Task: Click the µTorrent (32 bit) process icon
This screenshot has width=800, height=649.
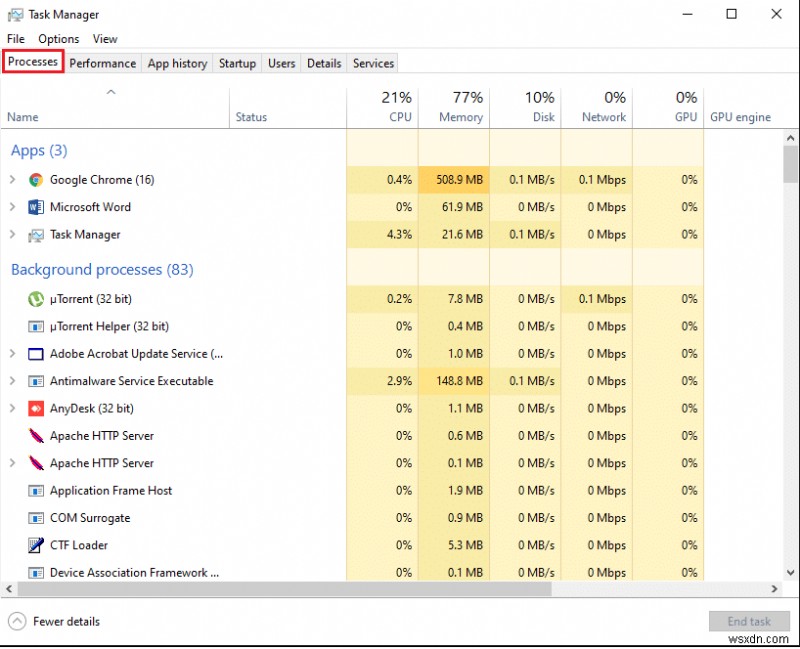Action: coord(36,299)
